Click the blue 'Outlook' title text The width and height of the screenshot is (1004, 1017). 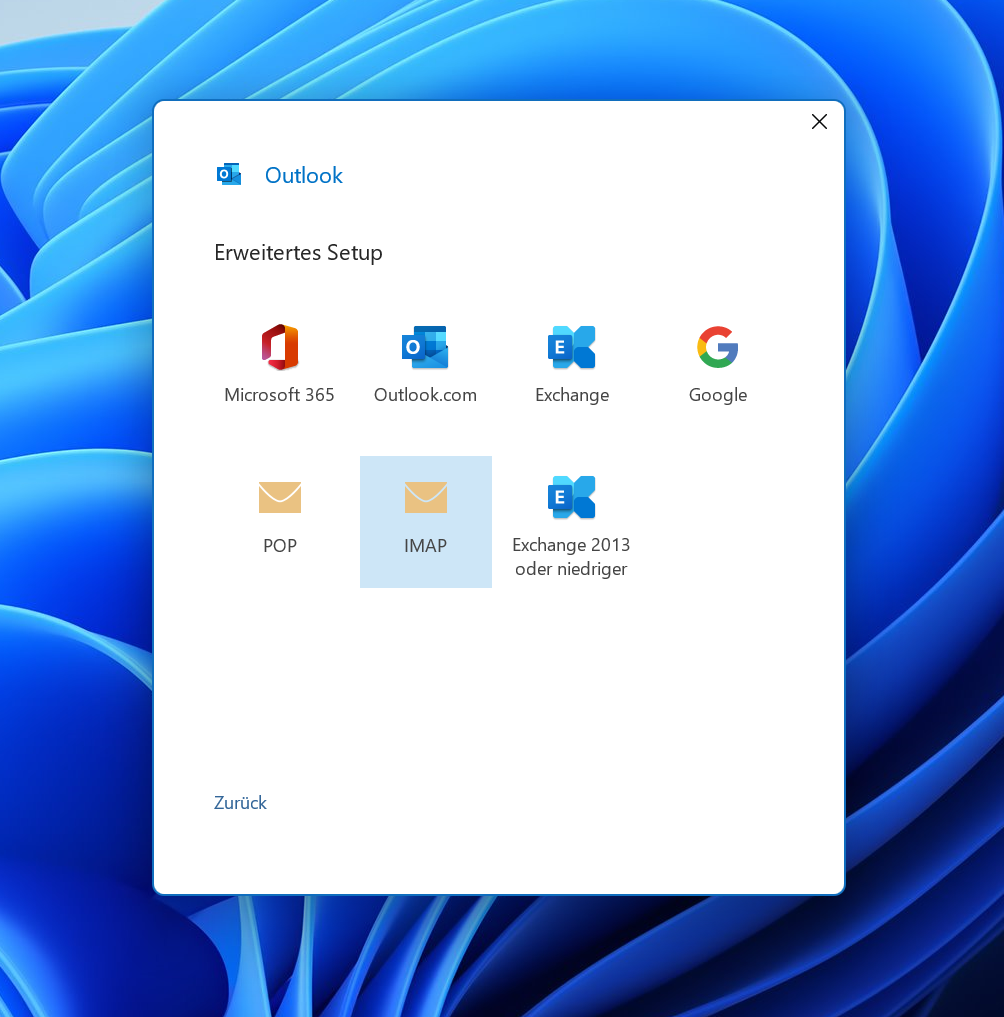[303, 176]
